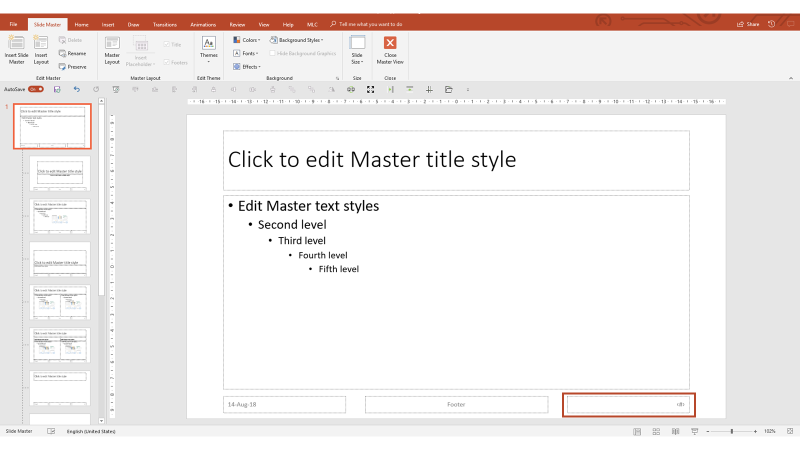Click the date placeholder 14-Aug-18

click(x=284, y=405)
